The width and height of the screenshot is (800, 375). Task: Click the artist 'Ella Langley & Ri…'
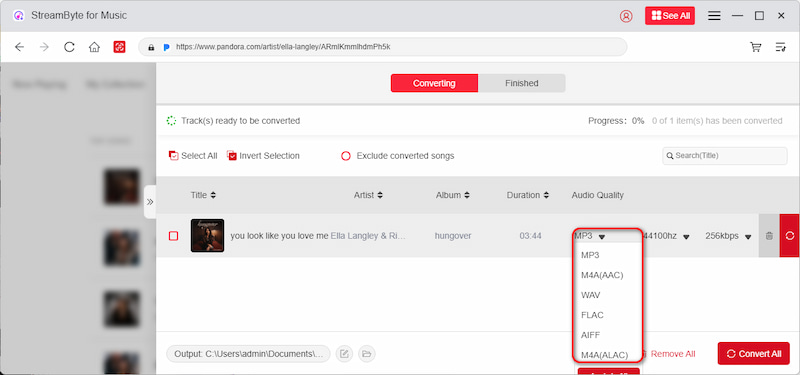(x=368, y=236)
